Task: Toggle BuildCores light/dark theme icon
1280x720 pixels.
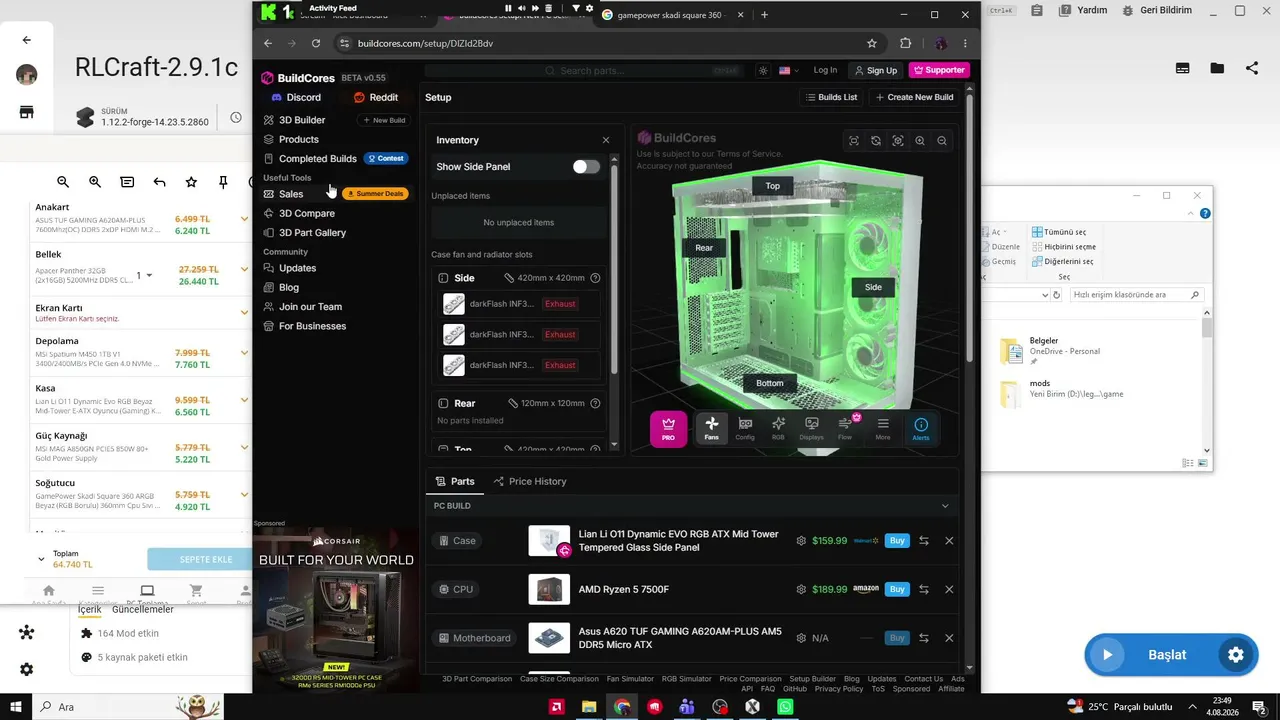Action: [763, 70]
